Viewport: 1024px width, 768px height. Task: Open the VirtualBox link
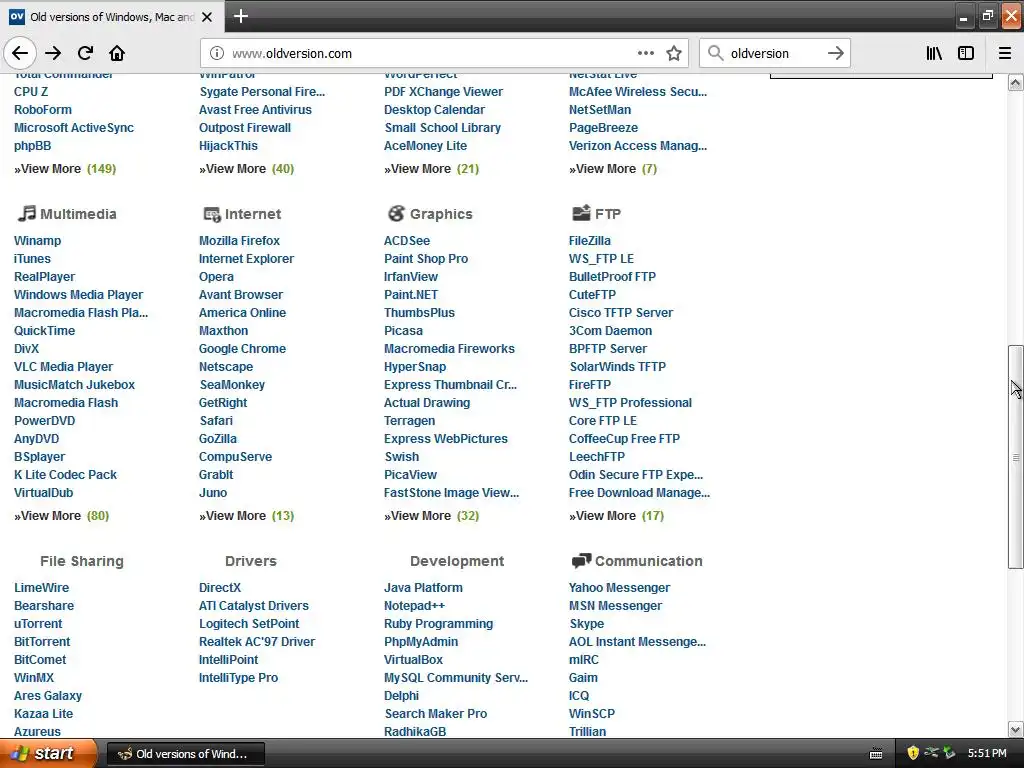click(413, 660)
